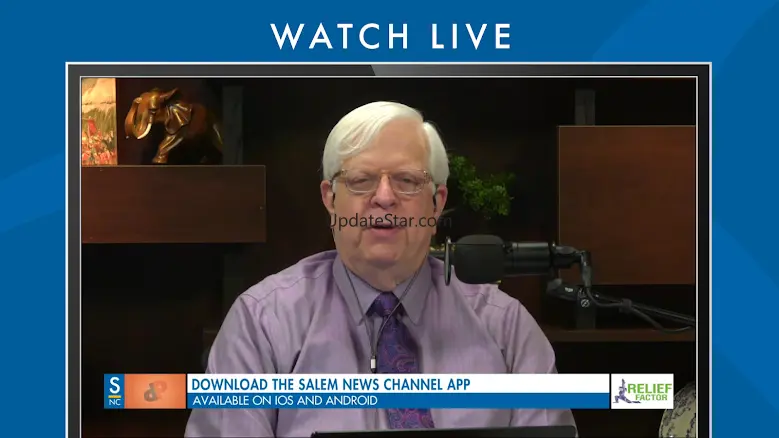
Task: Click the WATCH LIVE heading
Action: point(390,36)
